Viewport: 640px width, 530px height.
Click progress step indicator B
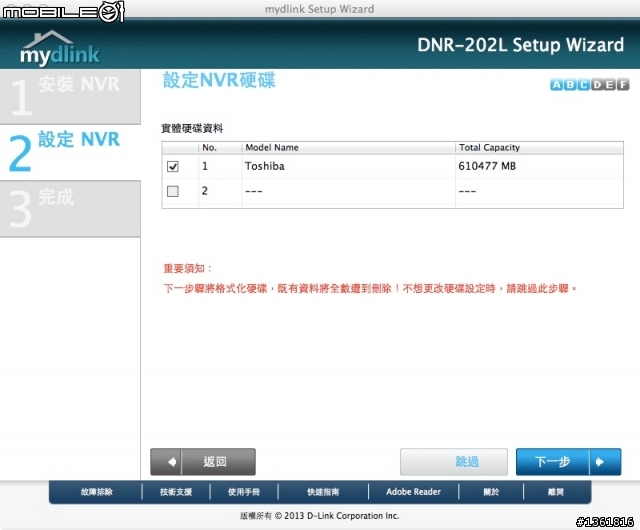pos(570,85)
